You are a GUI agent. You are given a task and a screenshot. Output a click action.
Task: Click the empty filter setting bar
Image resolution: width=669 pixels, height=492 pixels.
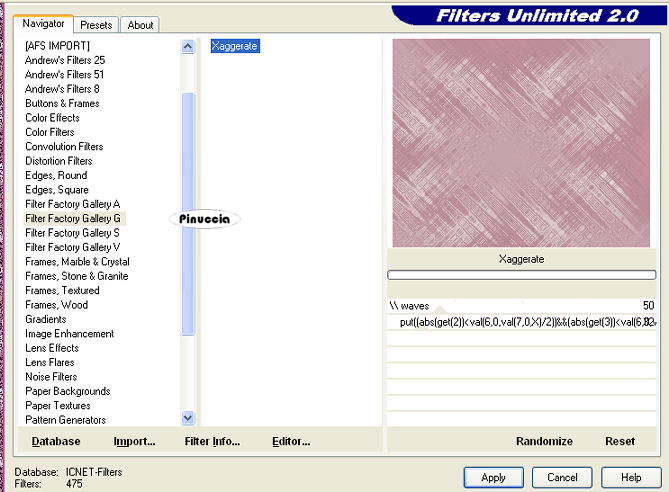521,275
